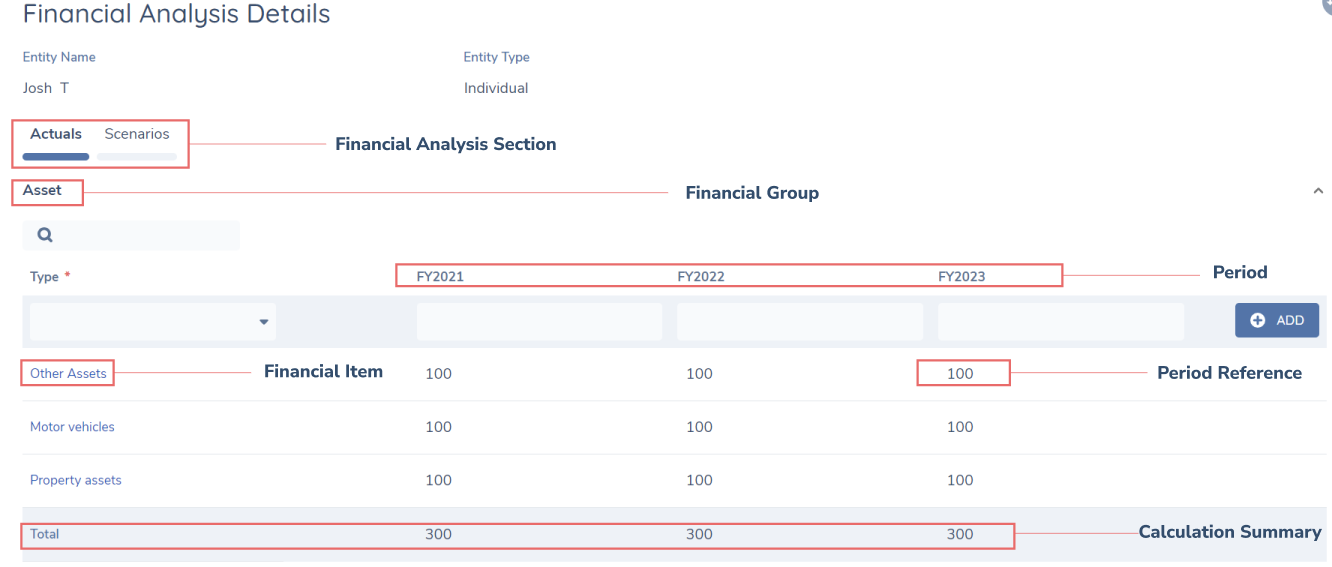The width and height of the screenshot is (1332, 567).
Task: Click the FY2023 total of 300
Action: 960,534
